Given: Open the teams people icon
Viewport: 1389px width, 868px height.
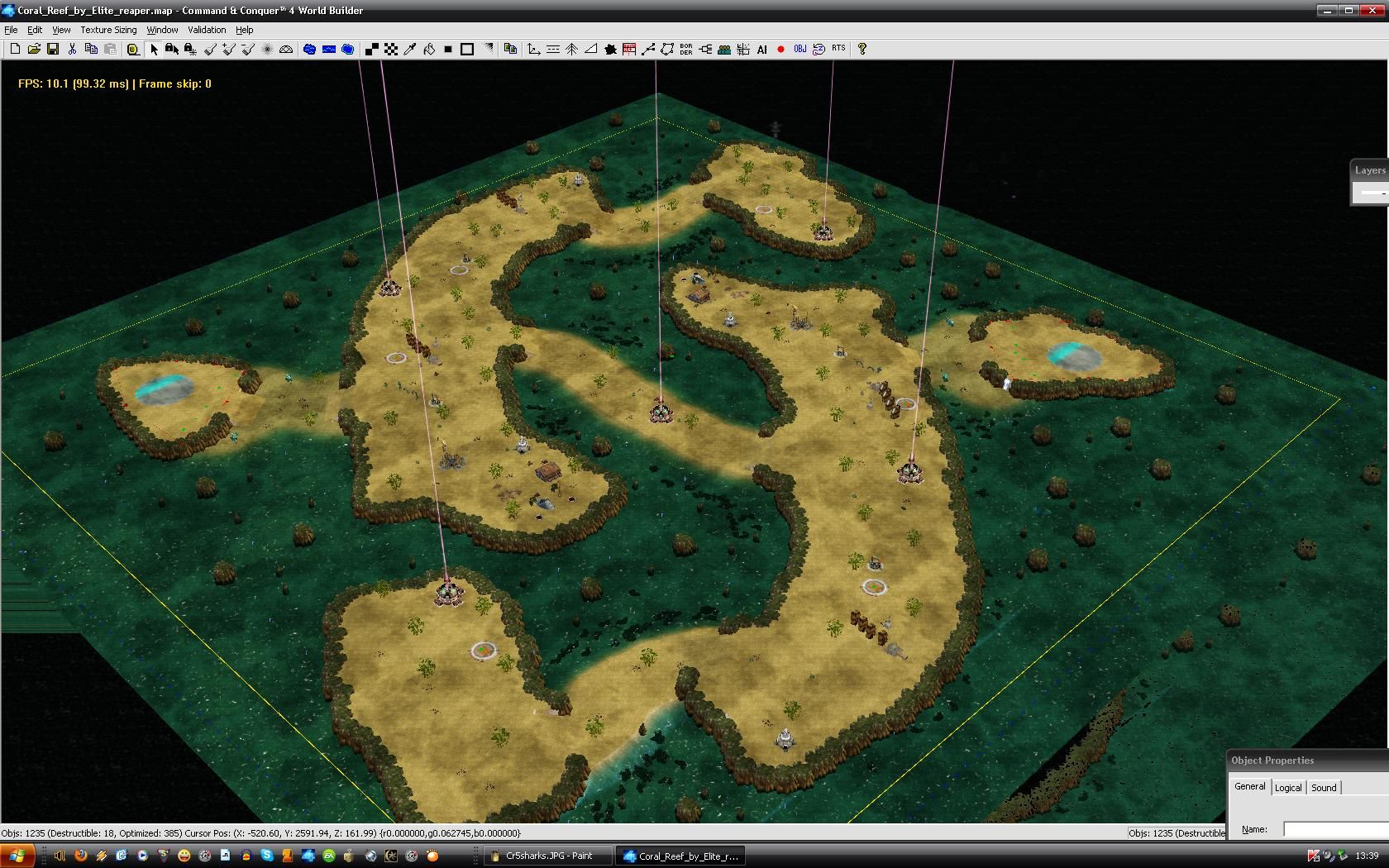Looking at the screenshot, I should tap(724, 49).
